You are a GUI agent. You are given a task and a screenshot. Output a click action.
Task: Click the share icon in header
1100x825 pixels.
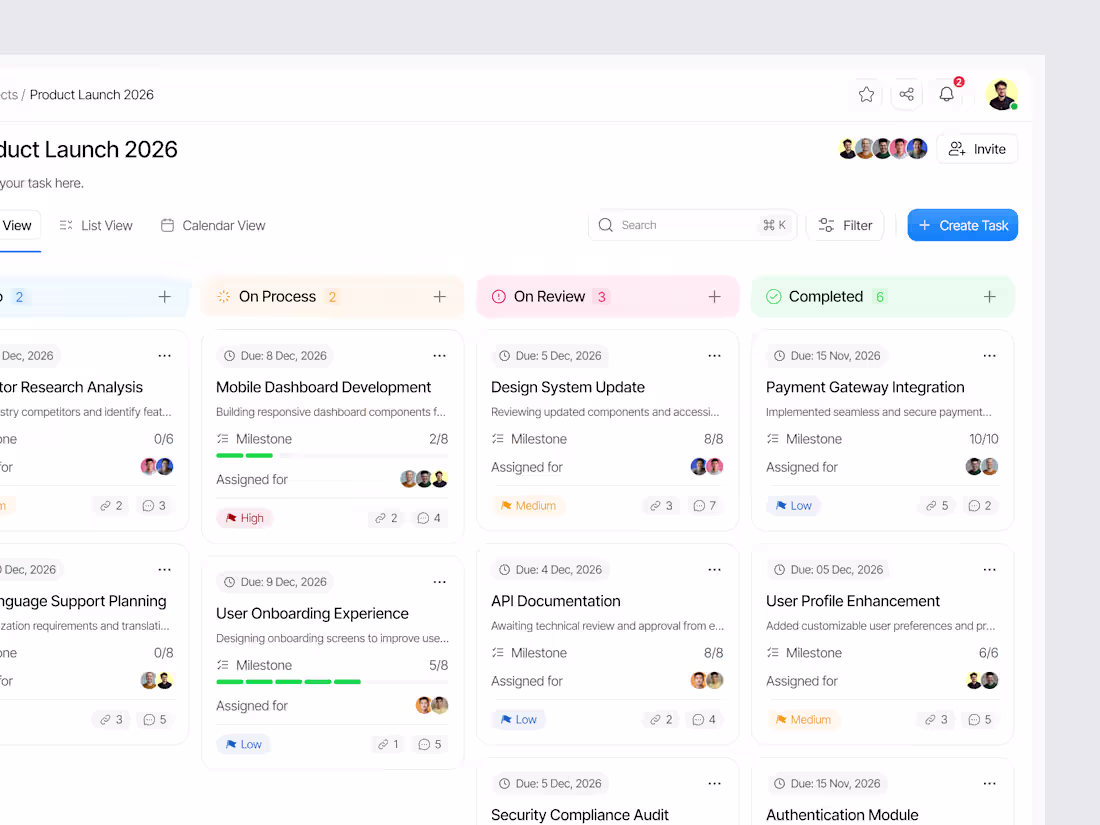click(906, 94)
